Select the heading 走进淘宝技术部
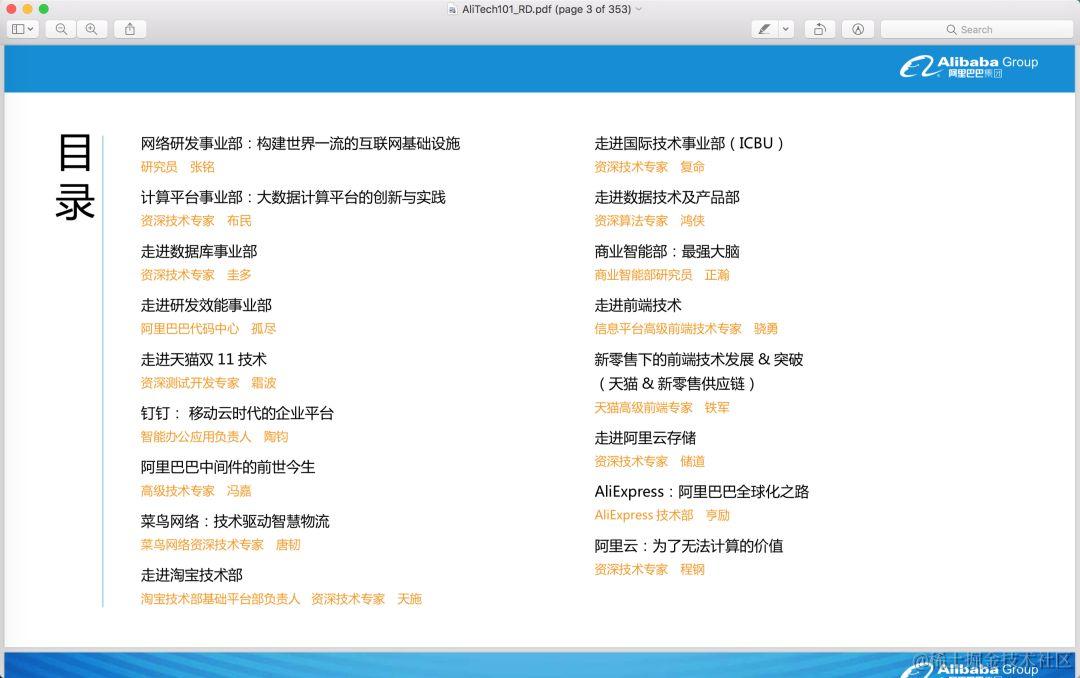This screenshot has width=1080, height=678. point(191,575)
